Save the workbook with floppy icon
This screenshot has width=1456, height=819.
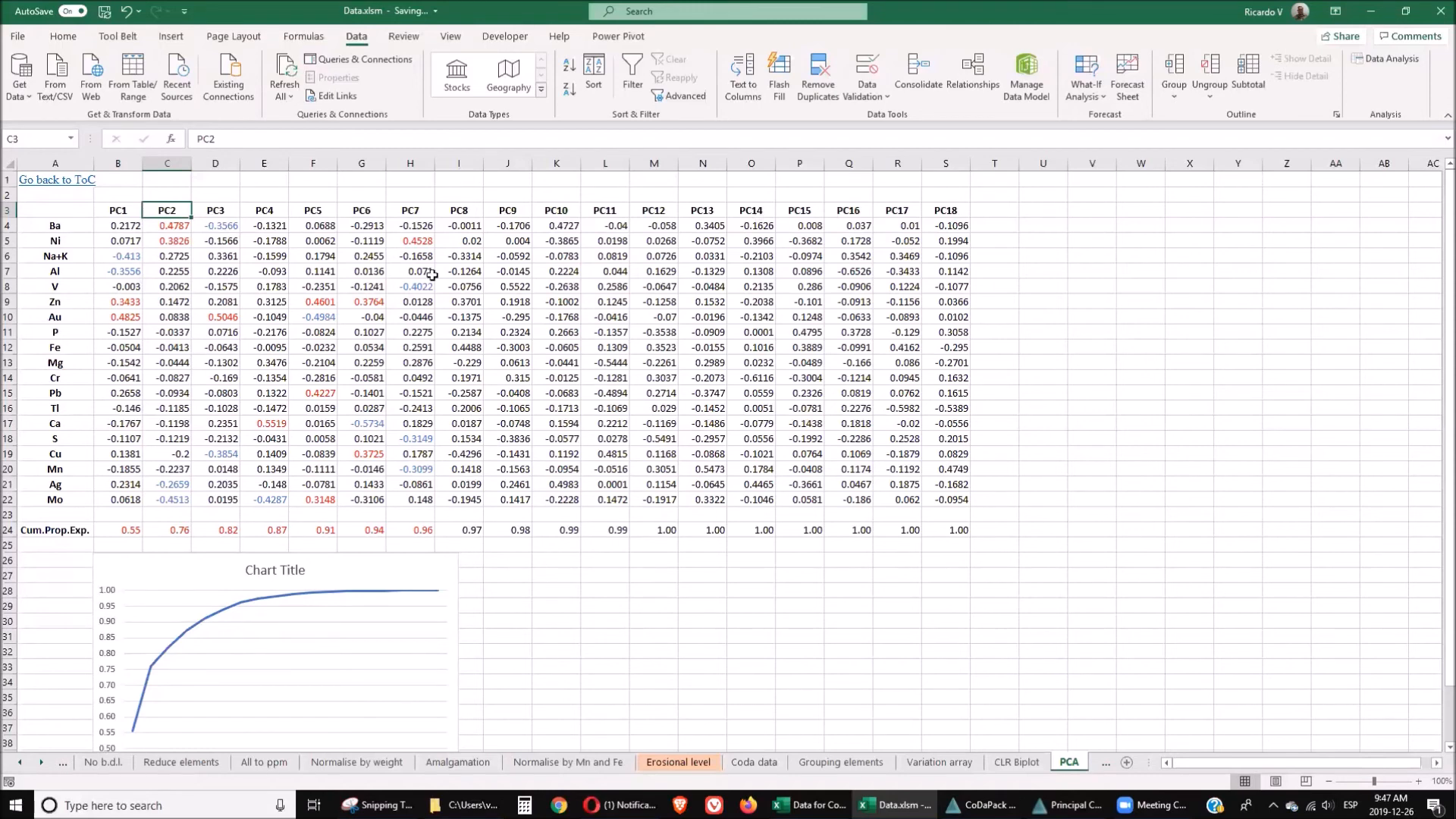click(105, 11)
